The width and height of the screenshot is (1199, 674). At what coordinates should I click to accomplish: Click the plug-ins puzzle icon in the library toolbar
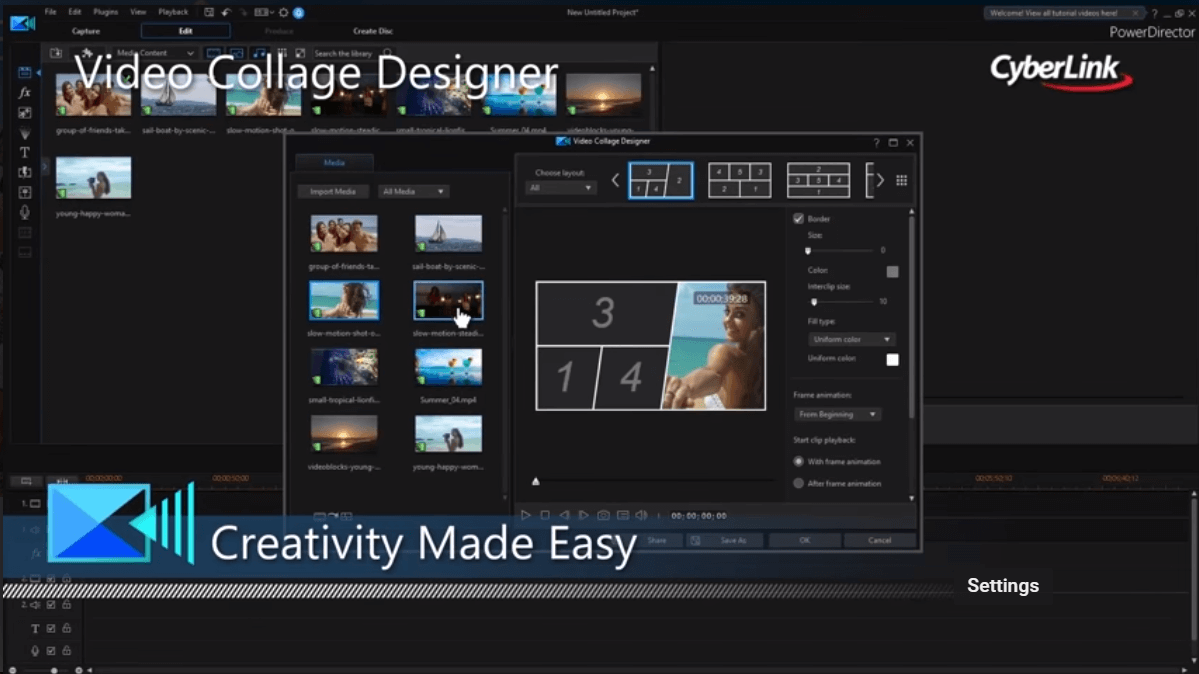[x=87, y=53]
